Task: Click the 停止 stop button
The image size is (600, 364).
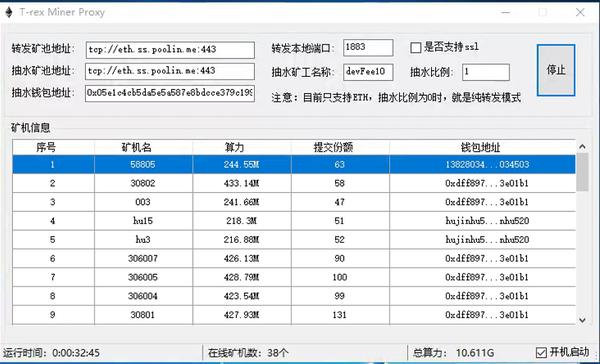Action: pyautogui.click(x=556, y=70)
